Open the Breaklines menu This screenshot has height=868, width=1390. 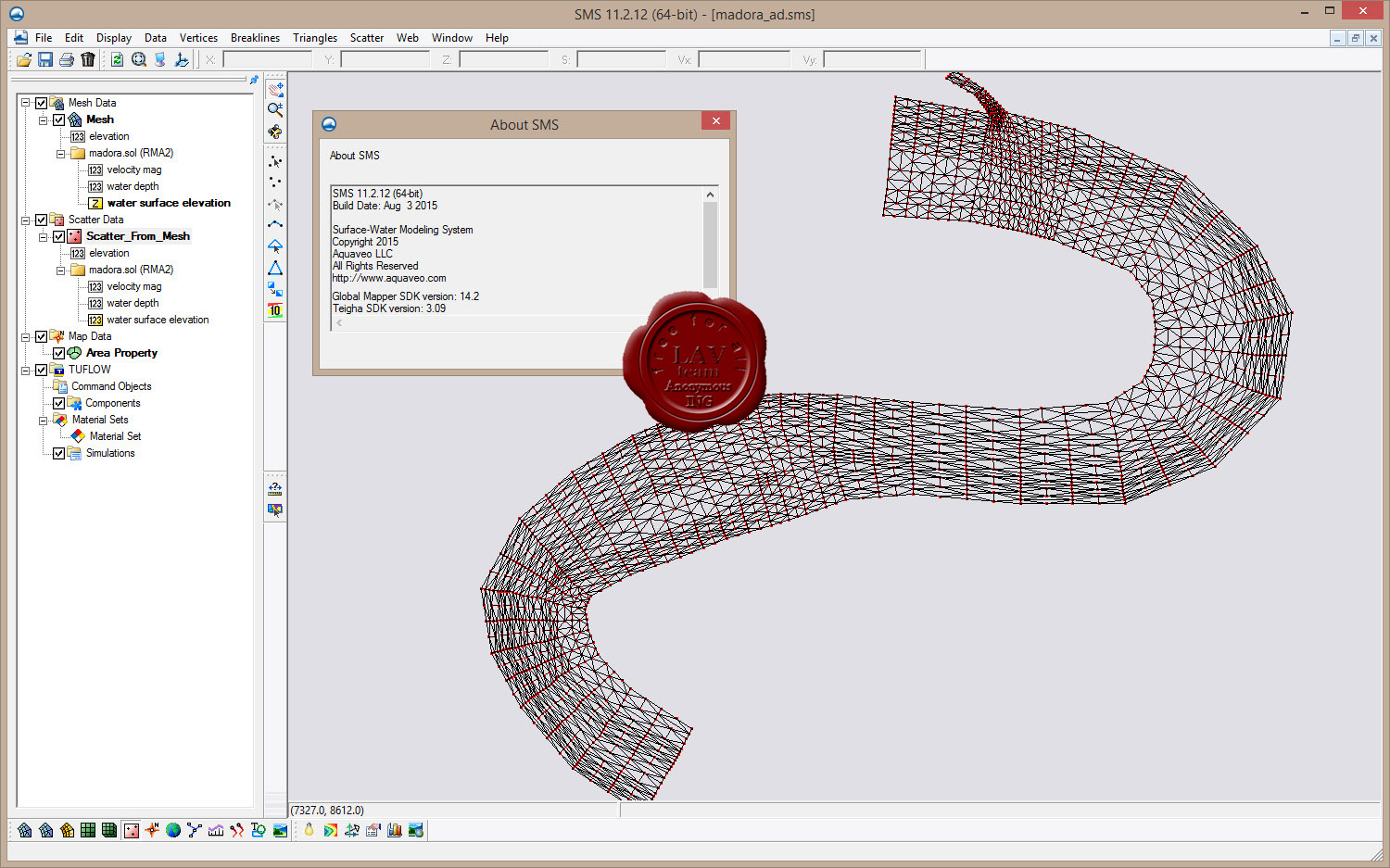tap(255, 38)
